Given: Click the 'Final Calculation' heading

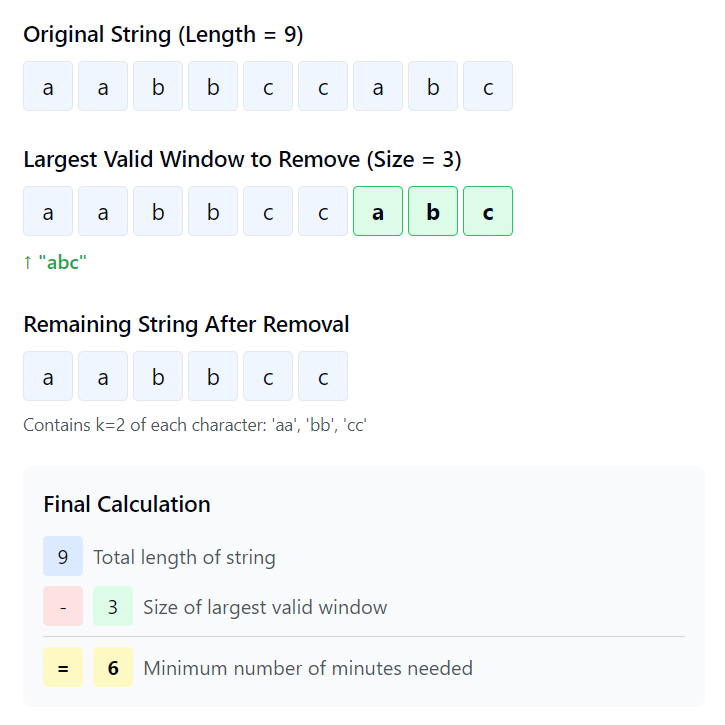Looking at the screenshot, I should coord(127,504).
